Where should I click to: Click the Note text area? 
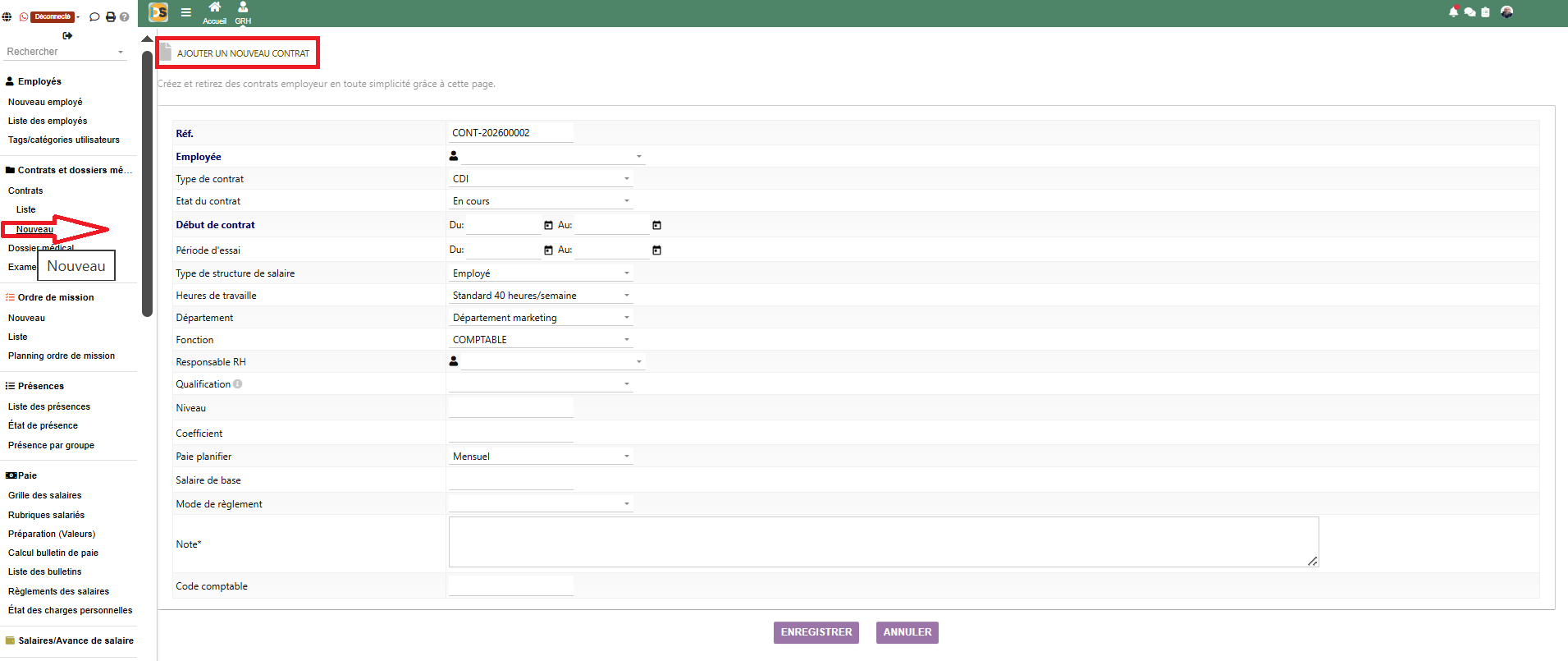[x=884, y=542]
